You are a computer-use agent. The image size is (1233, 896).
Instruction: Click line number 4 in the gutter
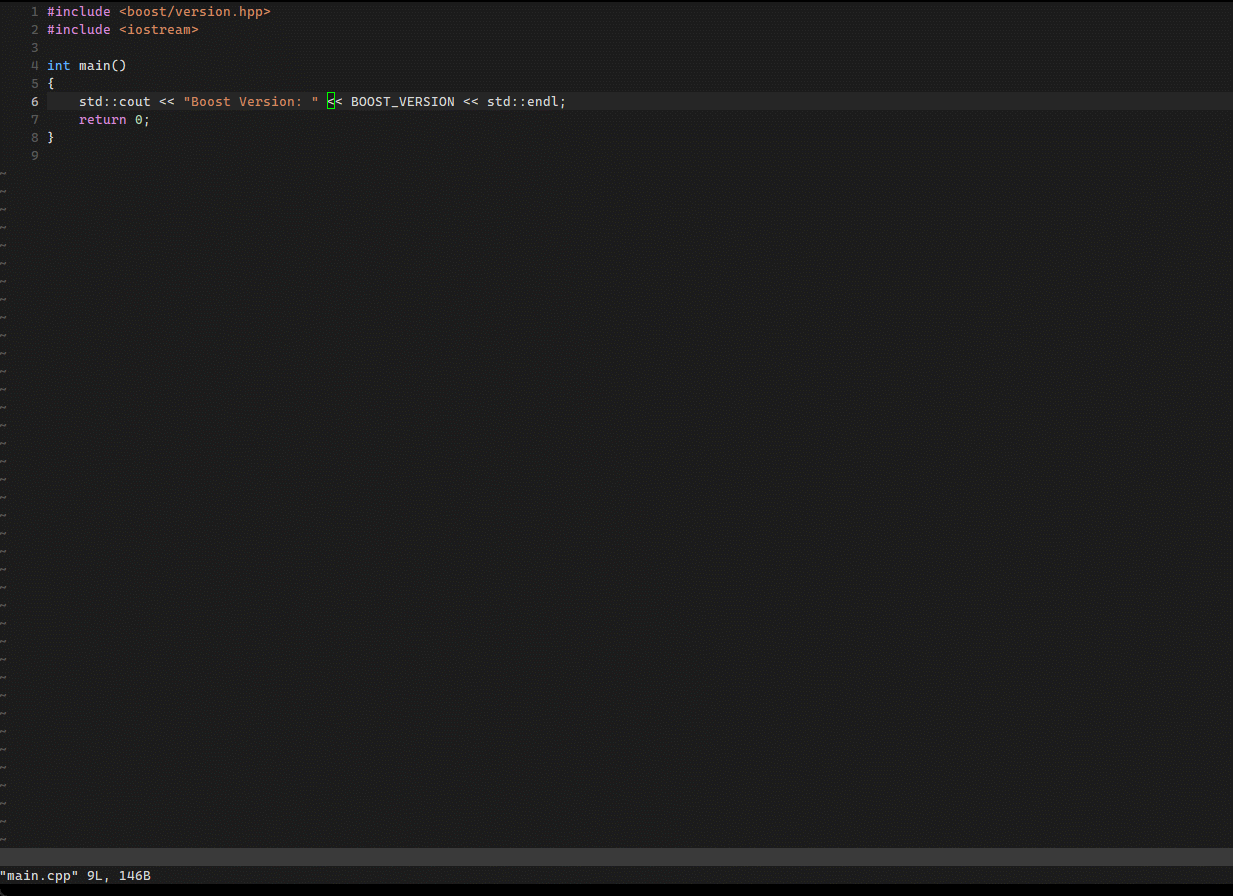[x=34, y=65]
